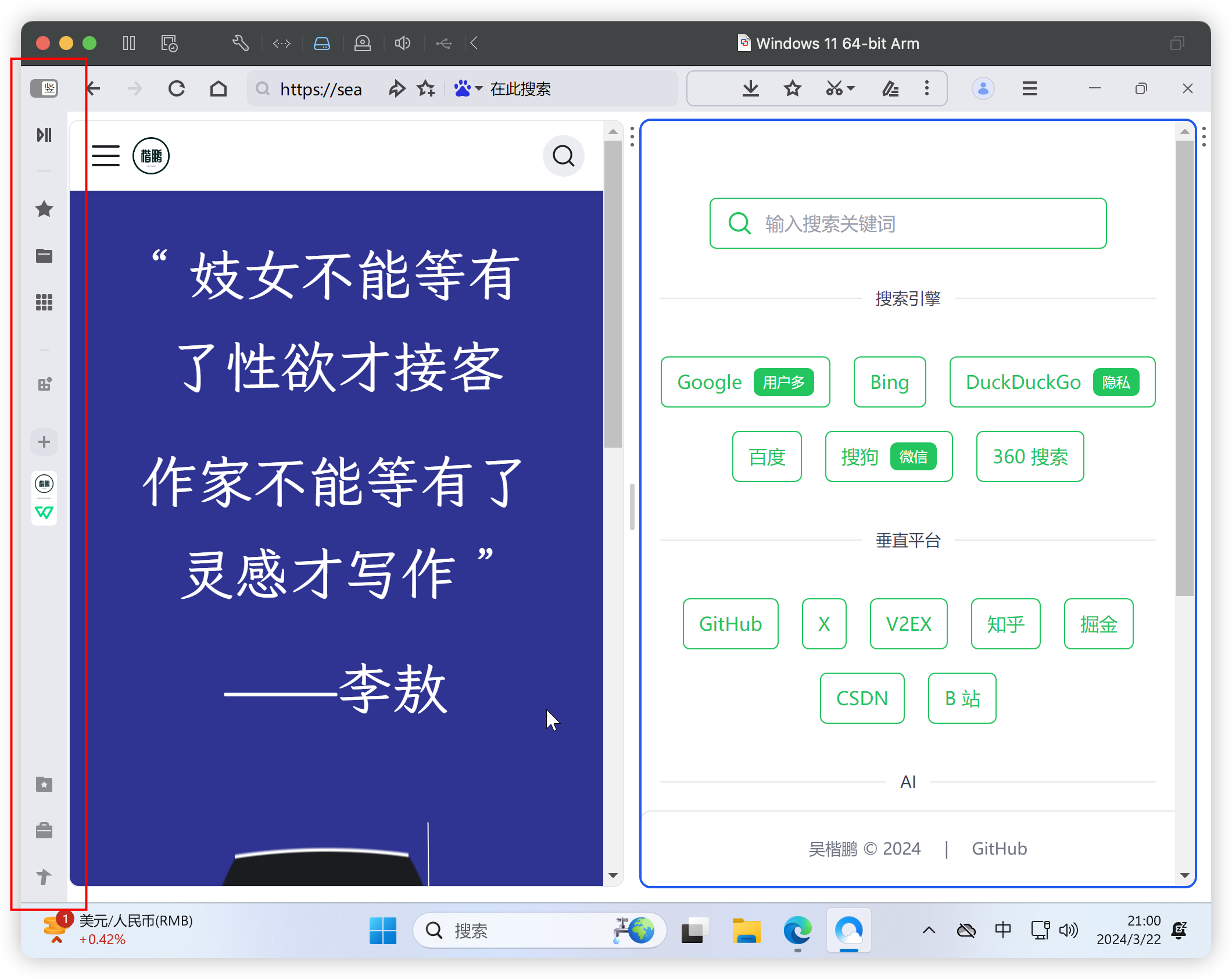The image size is (1232, 979).
Task: Reload the page with the refresh icon
Action: (177, 88)
